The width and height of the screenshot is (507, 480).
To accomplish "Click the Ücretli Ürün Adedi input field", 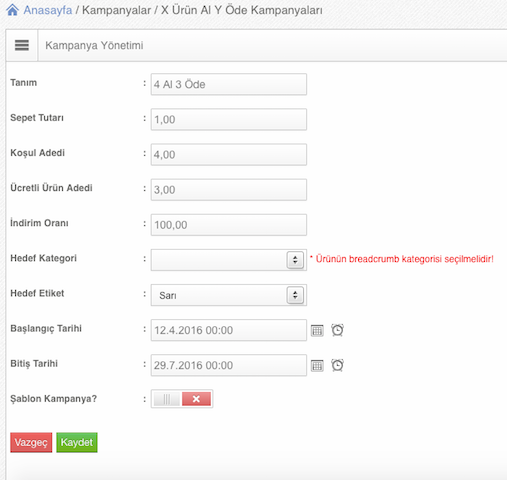I will point(229,190).
